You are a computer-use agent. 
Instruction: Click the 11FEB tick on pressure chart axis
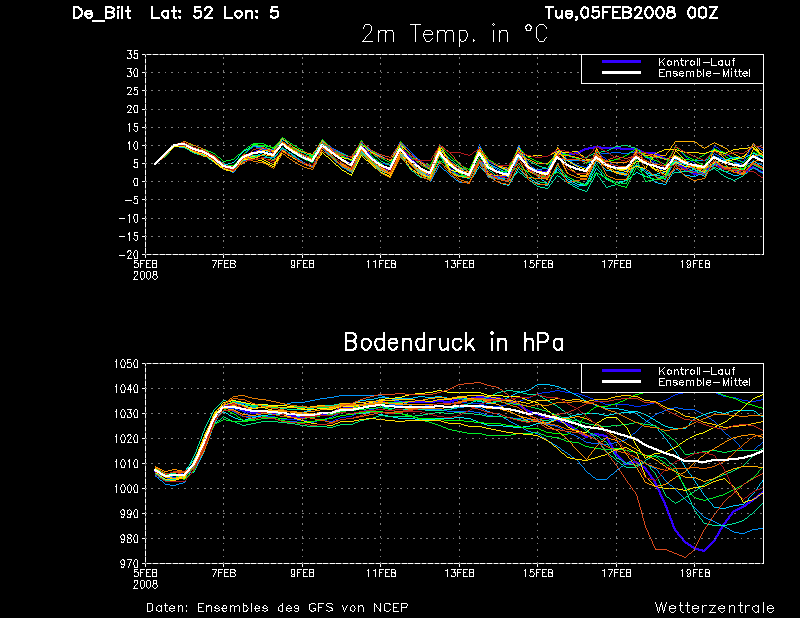[381, 573]
